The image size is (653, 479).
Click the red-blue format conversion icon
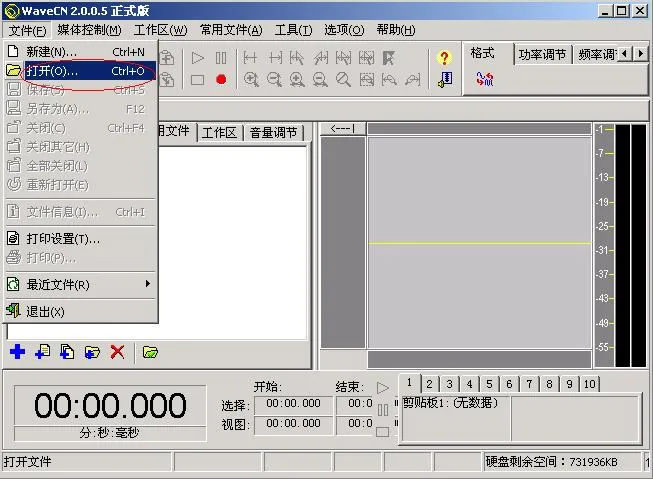coord(485,79)
